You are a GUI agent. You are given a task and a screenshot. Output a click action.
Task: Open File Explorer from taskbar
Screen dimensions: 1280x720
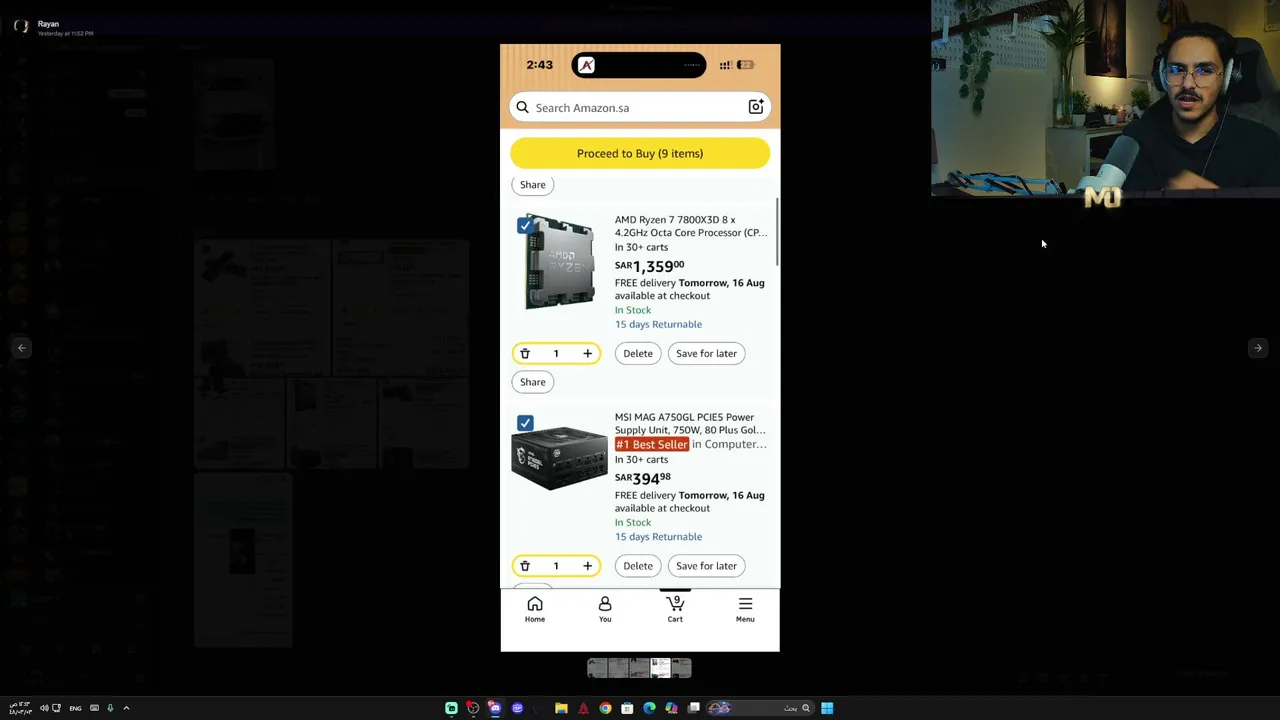point(561,708)
